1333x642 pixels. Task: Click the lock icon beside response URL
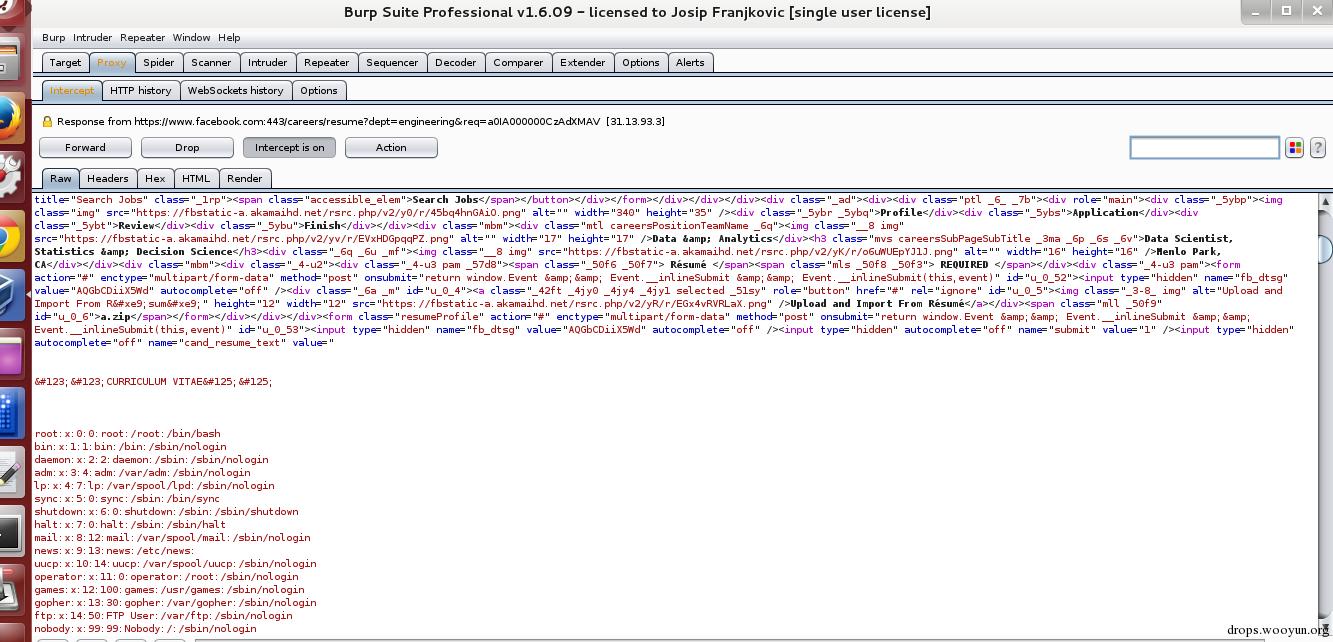(47, 121)
